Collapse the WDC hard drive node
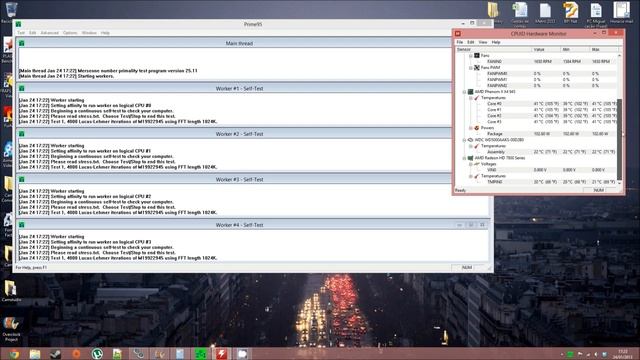Image resolution: width=640 pixels, height=360 pixels. (x=464, y=140)
